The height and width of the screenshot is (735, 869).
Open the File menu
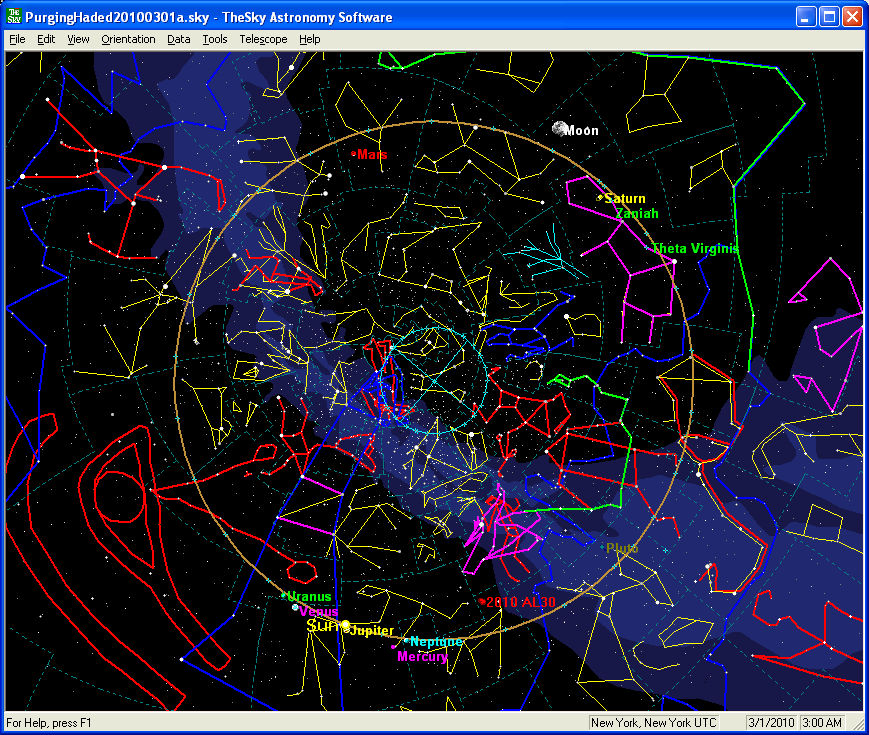pyautogui.click(x=17, y=39)
